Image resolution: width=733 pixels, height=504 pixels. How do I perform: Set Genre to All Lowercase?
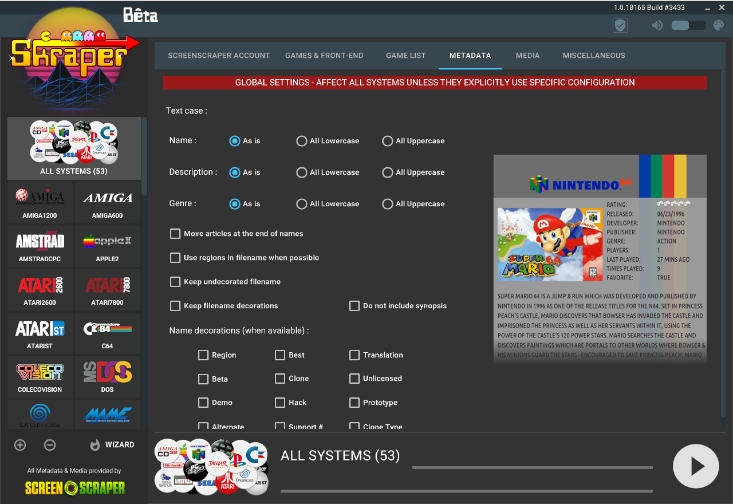click(302, 204)
